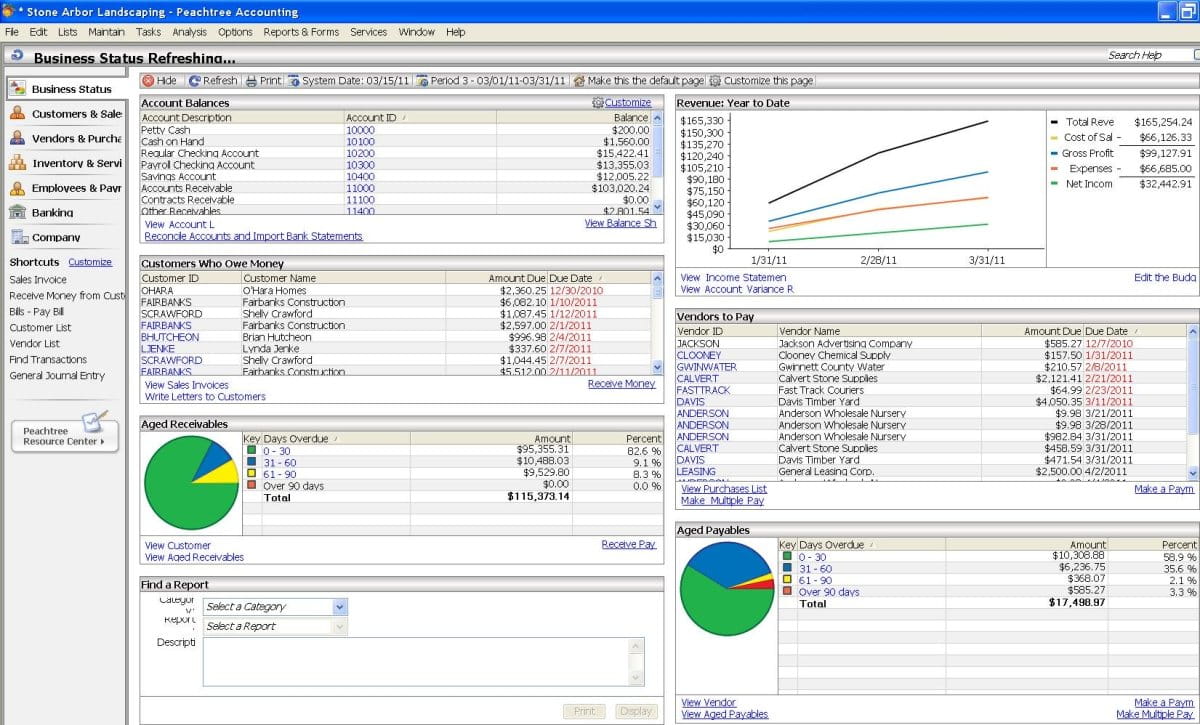This screenshot has height=725, width=1200.
Task: Open the Banking navigation icon
Action: click(17, 212)
